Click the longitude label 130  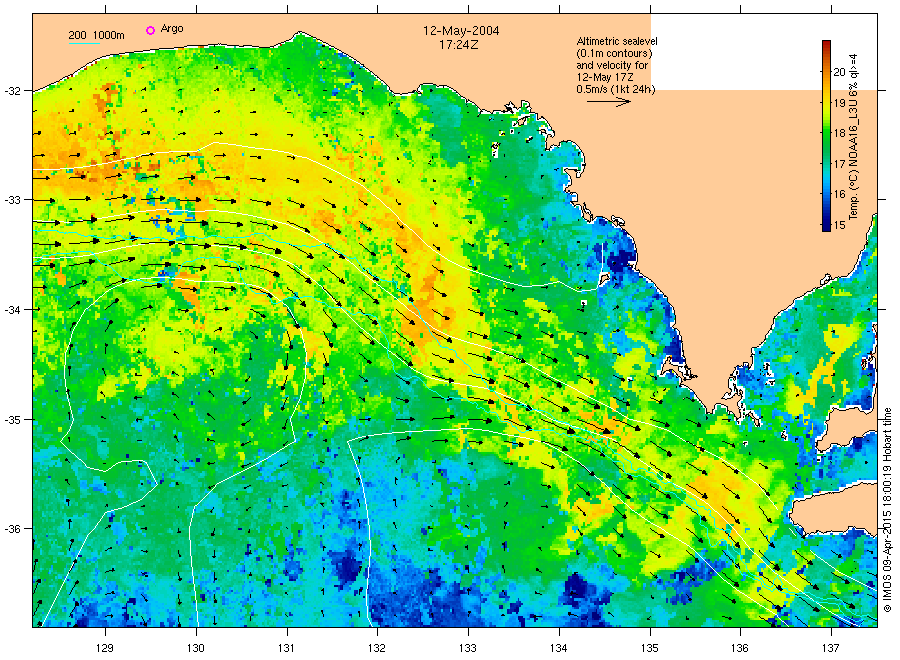tap(196, 648)
